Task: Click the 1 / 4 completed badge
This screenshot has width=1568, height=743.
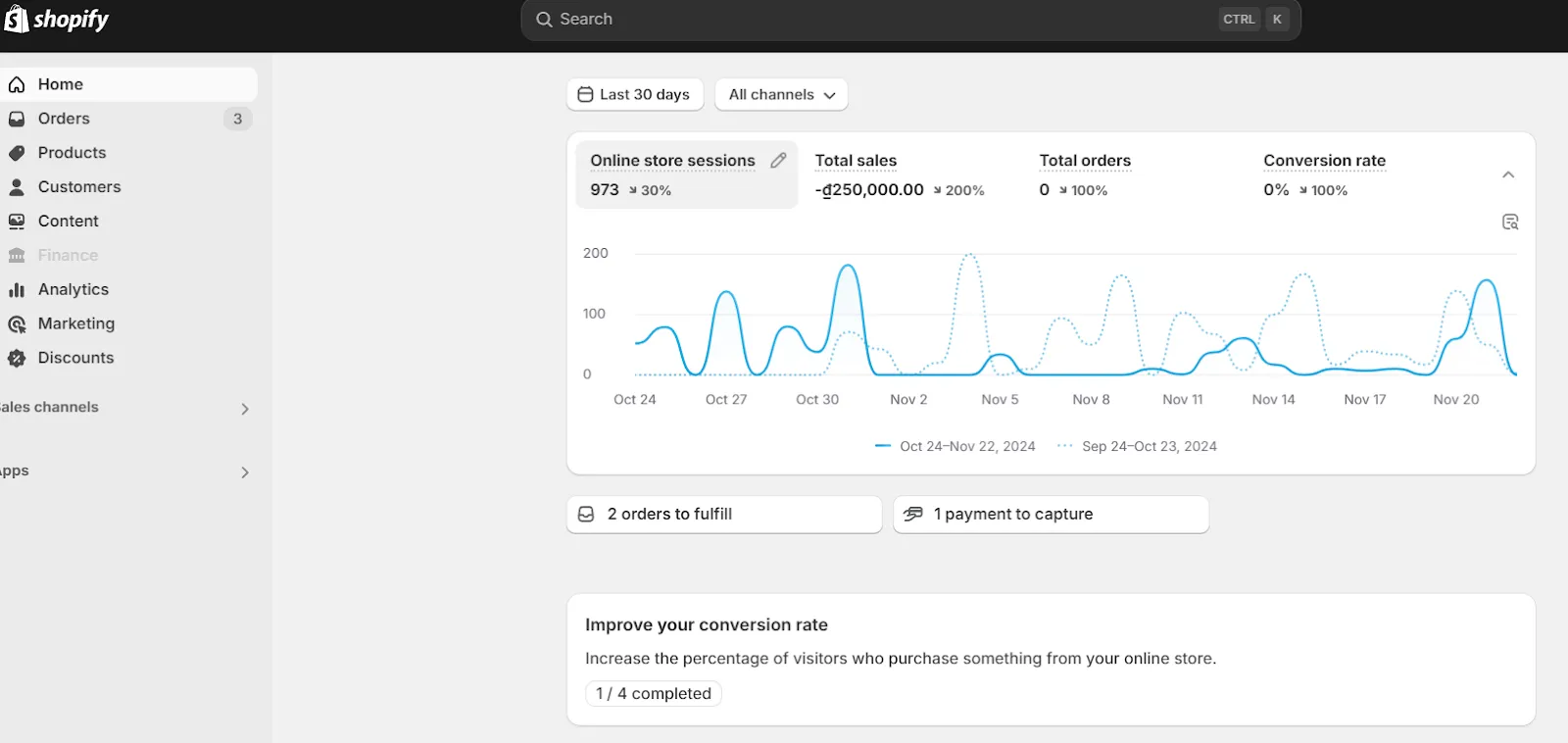Action: (x=654, y=694)
